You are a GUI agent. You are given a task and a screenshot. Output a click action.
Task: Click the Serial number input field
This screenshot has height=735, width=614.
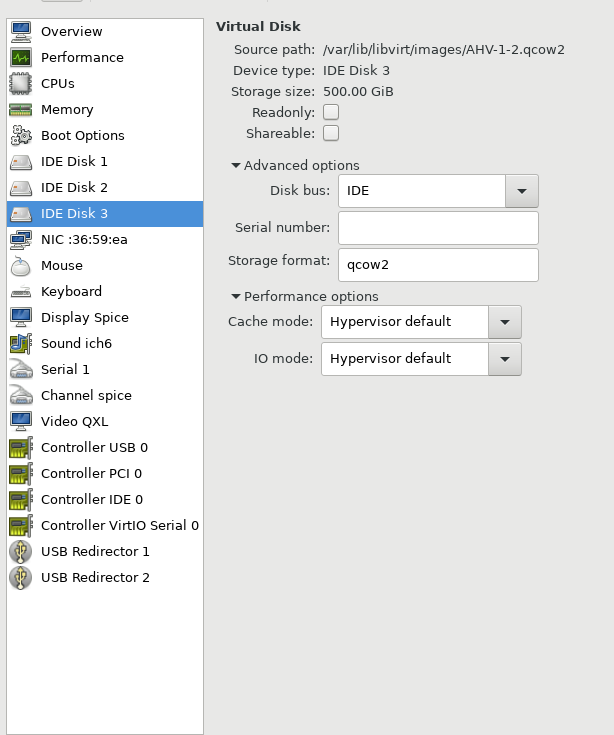[438, 228]
